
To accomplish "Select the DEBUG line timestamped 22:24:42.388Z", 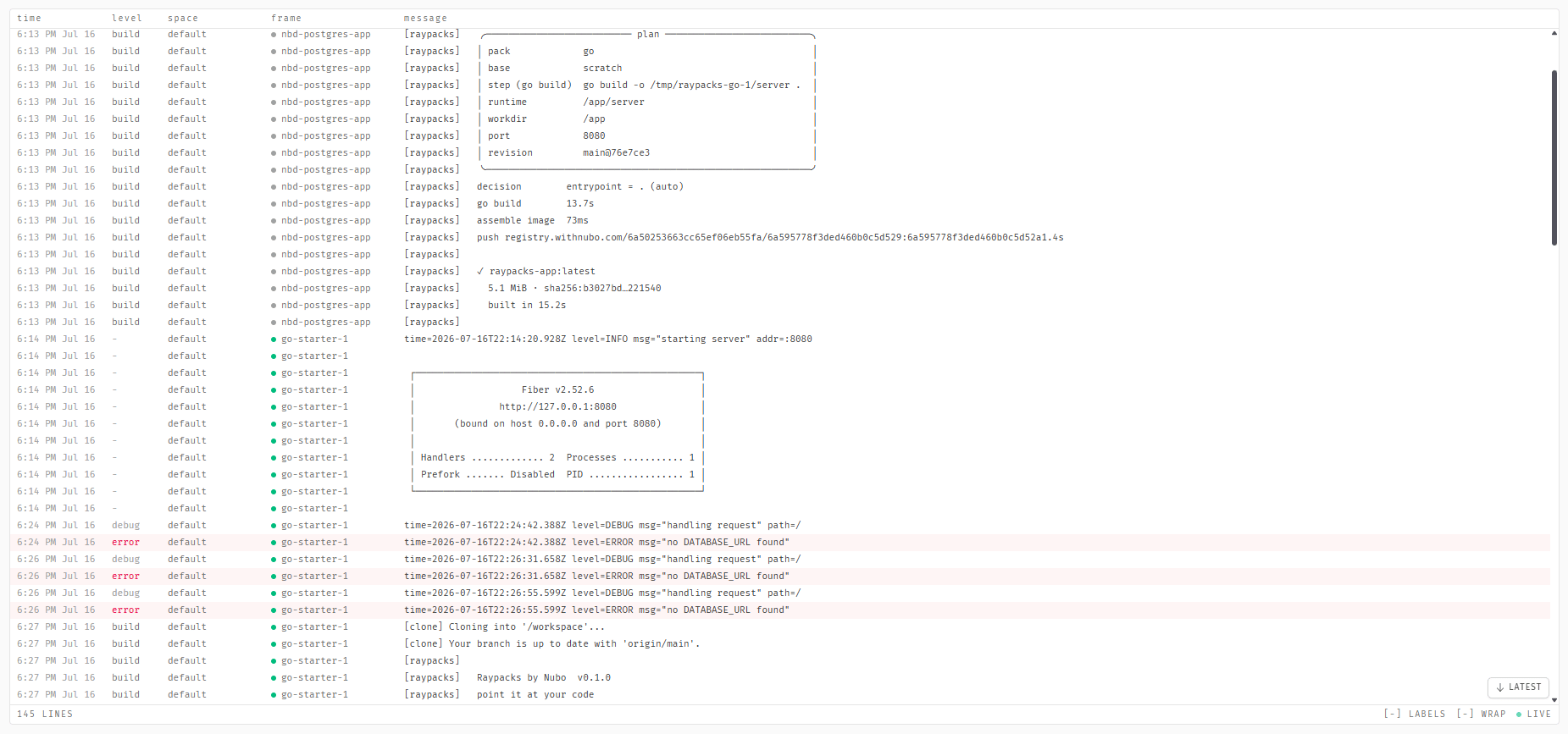I will 780,525.
